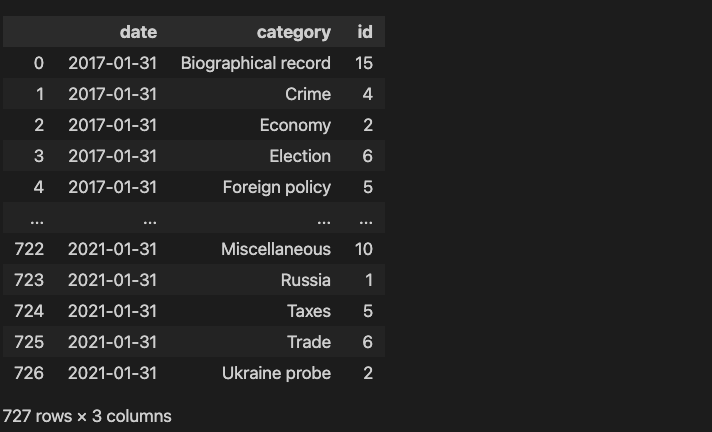Click the ellipsis in the category column
The height and width of the screenshot is (432, 712).
click(323, 218)
